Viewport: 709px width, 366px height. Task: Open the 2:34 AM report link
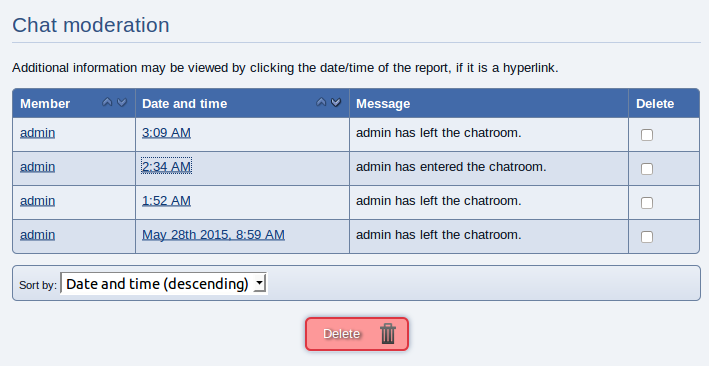[166, 166]
